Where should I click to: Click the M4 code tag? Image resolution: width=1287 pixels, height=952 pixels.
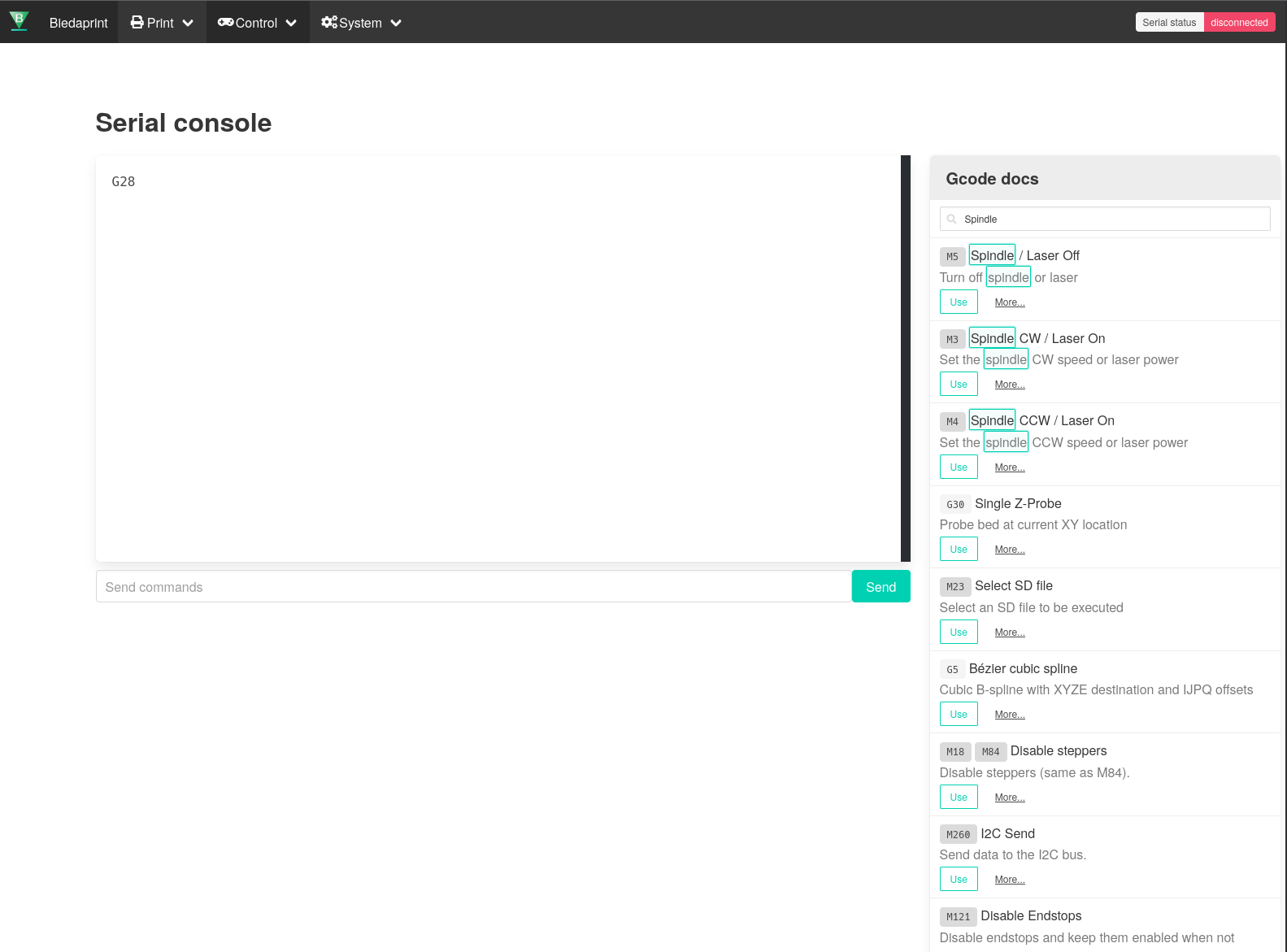click(952, 421)
